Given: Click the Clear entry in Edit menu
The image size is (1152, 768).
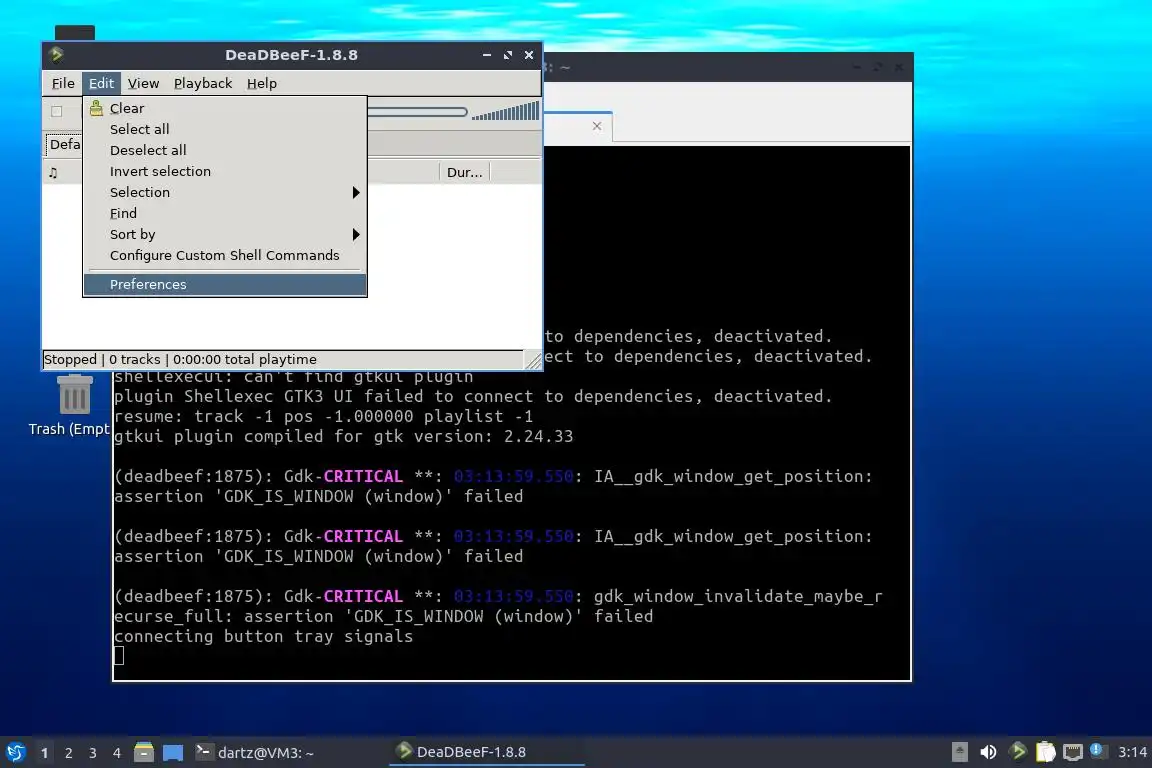Looking at the screenshot, I should coord(225,108).
